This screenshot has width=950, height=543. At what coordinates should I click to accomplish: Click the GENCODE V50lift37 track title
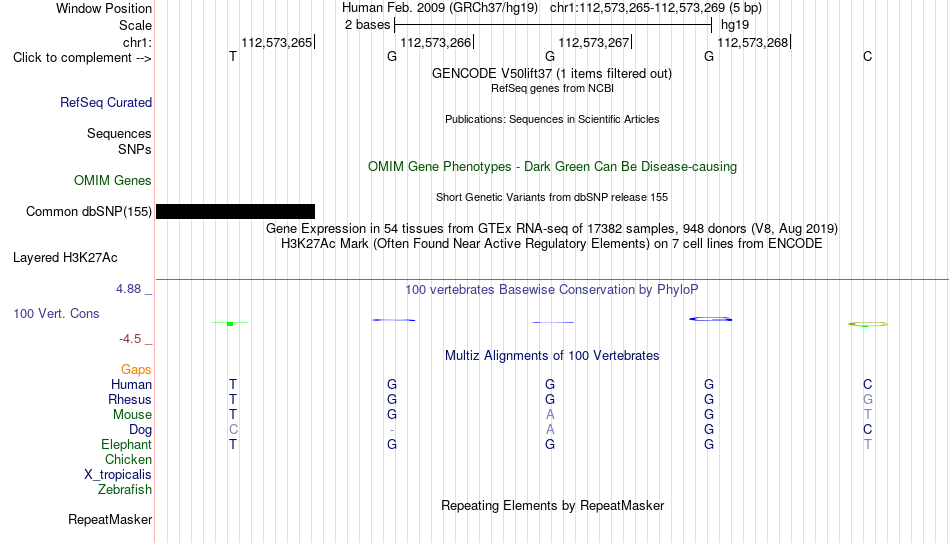[552, 74]
